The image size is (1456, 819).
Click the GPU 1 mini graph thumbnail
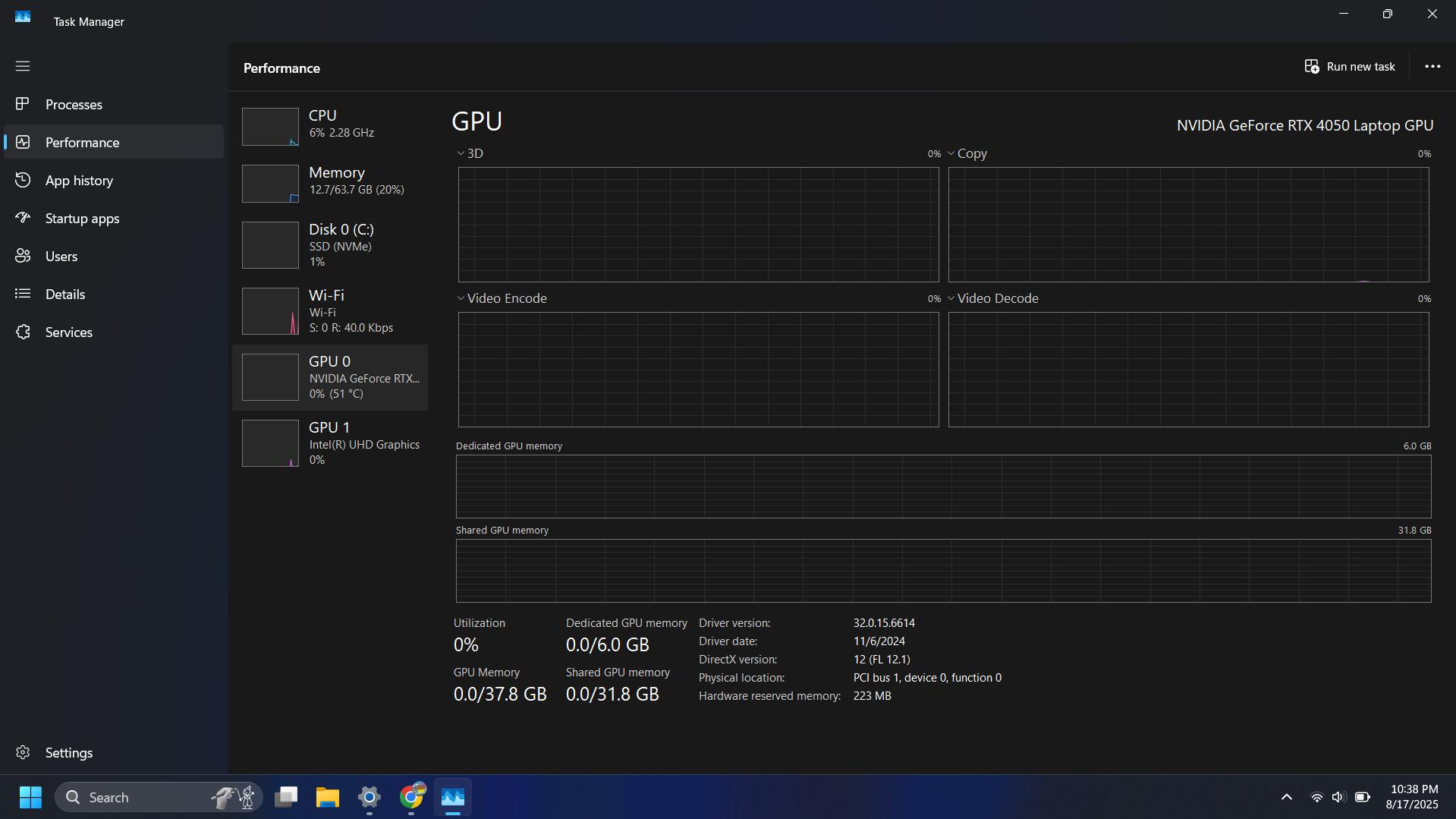click(x=270, y=443)
